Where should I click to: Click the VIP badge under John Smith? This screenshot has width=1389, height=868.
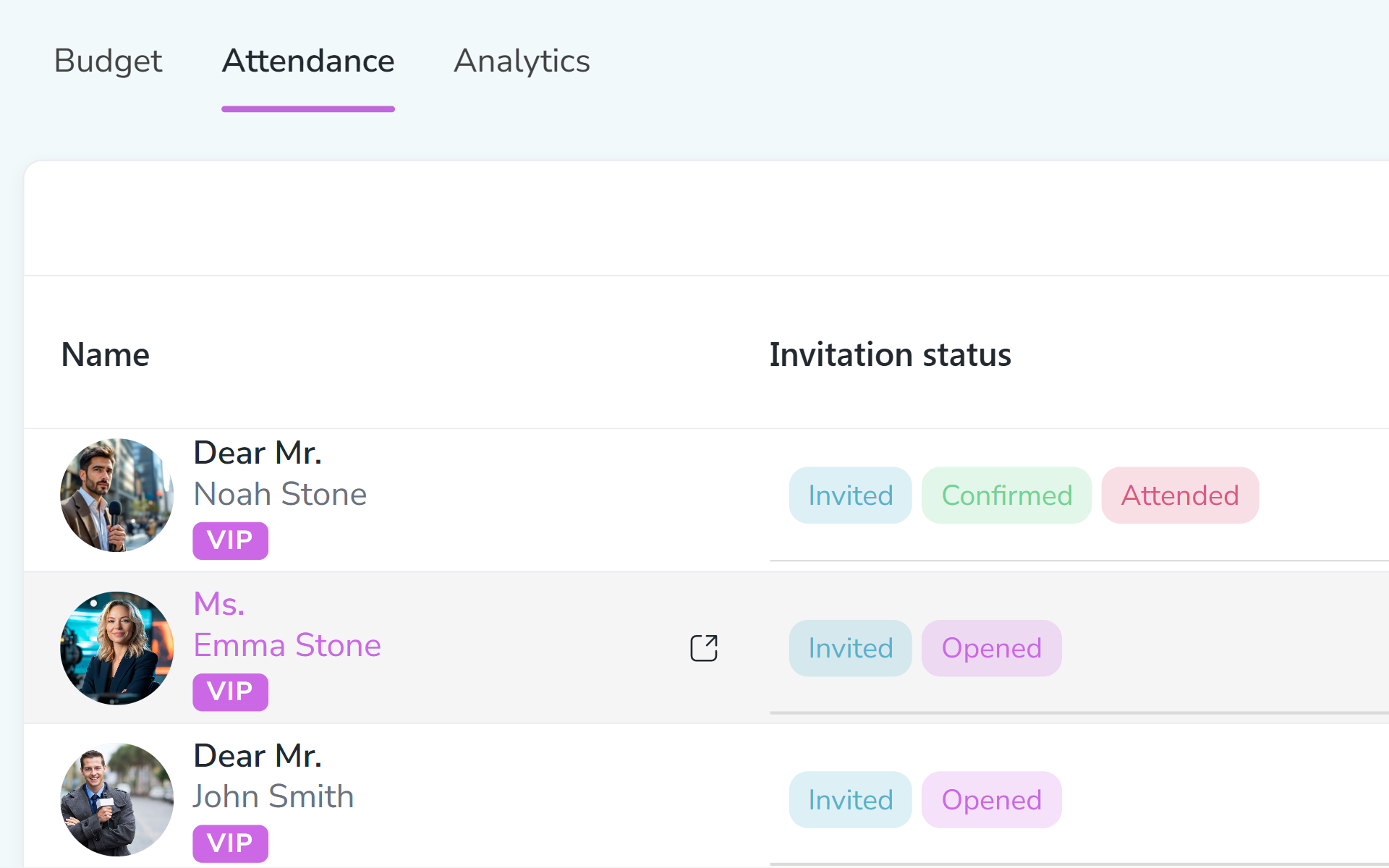pos(230,843)
